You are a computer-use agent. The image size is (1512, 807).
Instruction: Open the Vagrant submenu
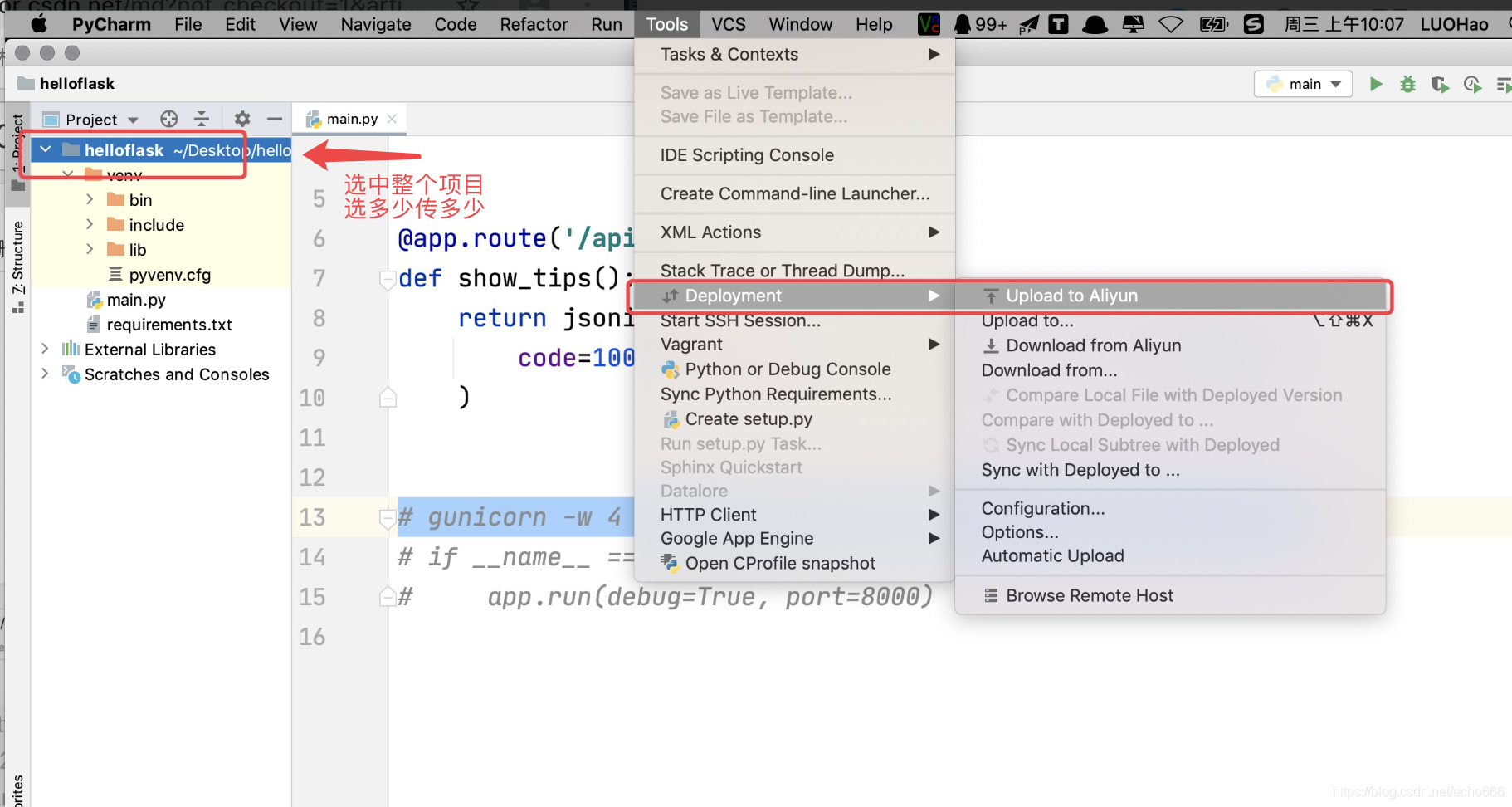point(794,344)
